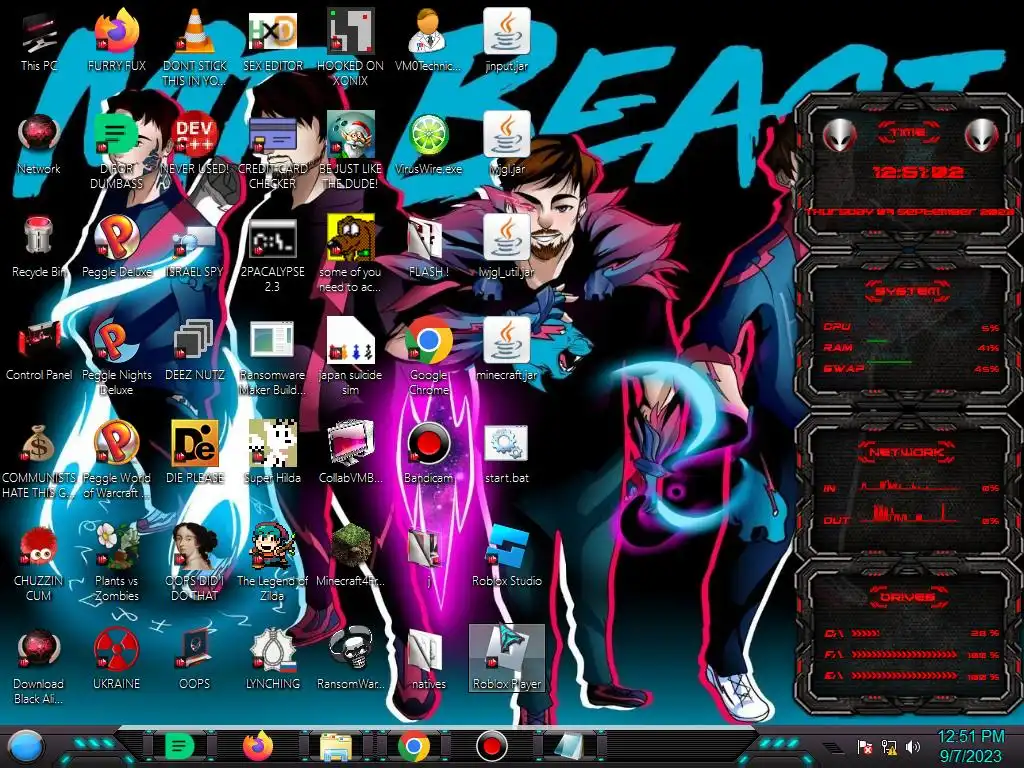Select start.bat file icon
The width and height of the screenshot is (1024, 768).
tap(506, 453)
